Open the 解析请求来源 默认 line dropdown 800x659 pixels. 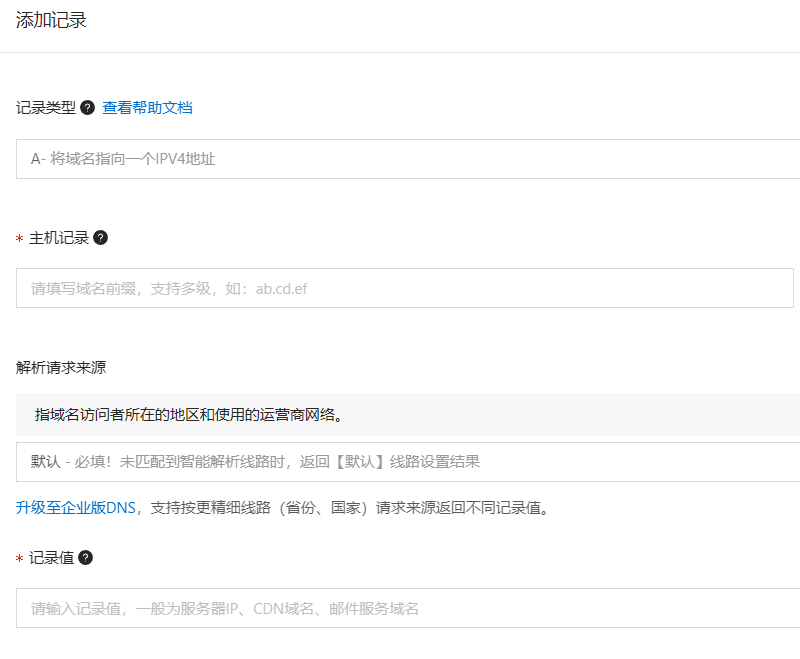408,462
